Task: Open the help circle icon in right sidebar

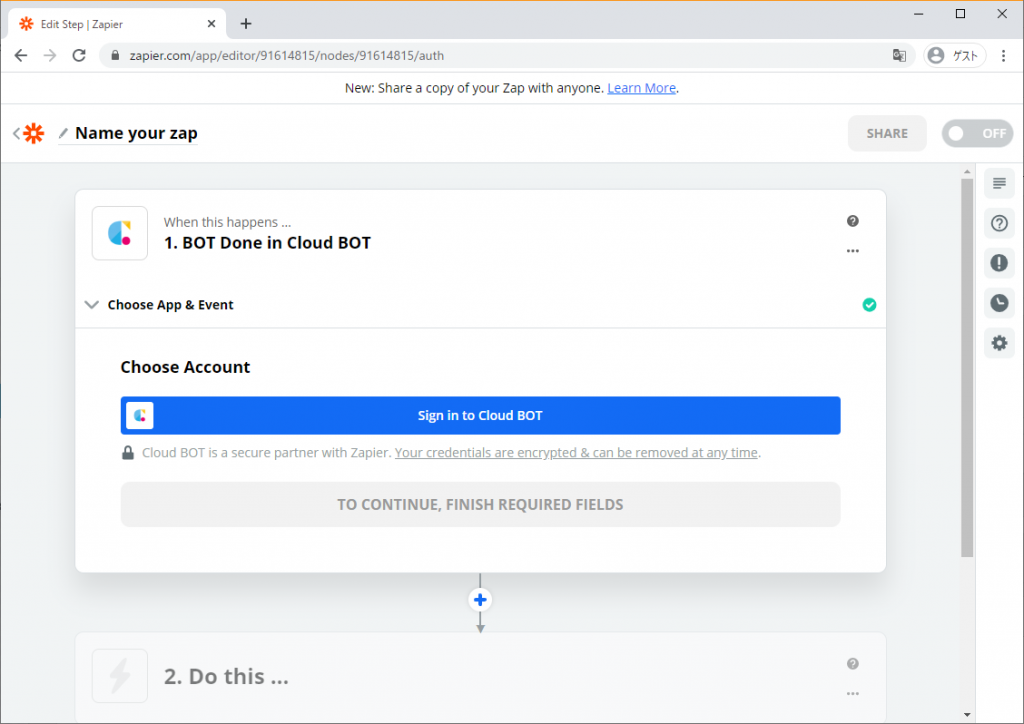Action: [x=999, y=223]
